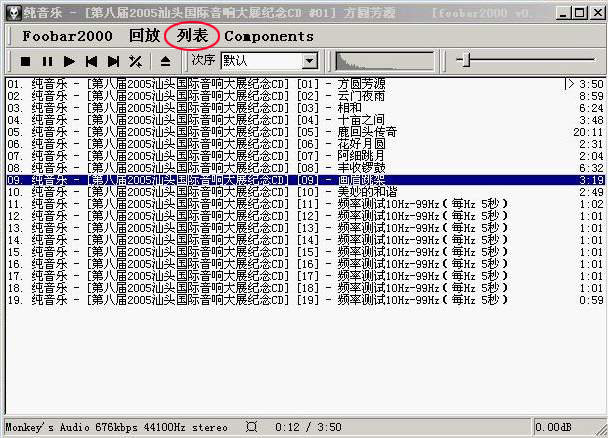Maximize the foobar2000 window
This screenshot has width=608, height=438.
[x=580, y=13]
